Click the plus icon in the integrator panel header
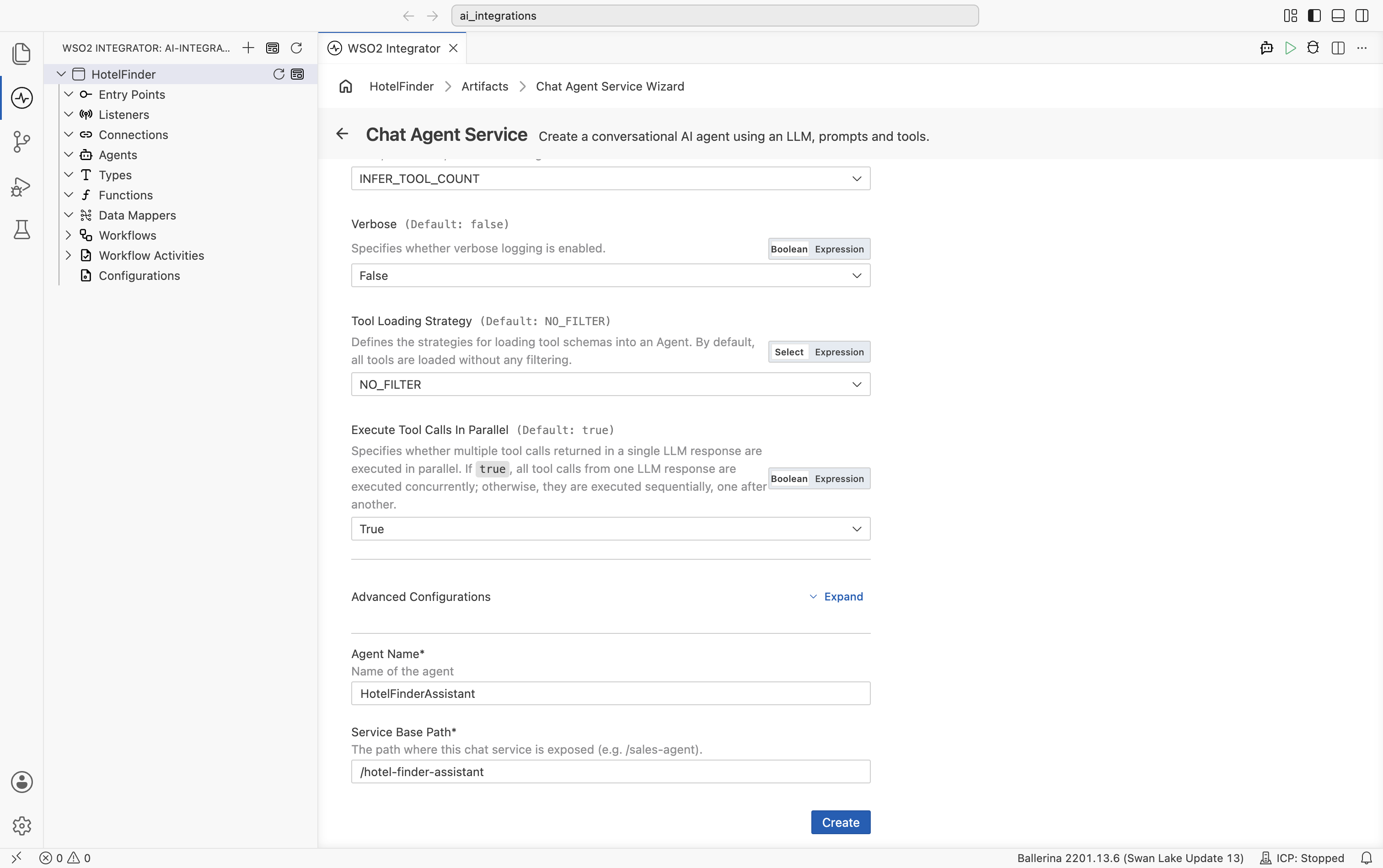Viewport: 1383px width, 868px height. point(248,48)
